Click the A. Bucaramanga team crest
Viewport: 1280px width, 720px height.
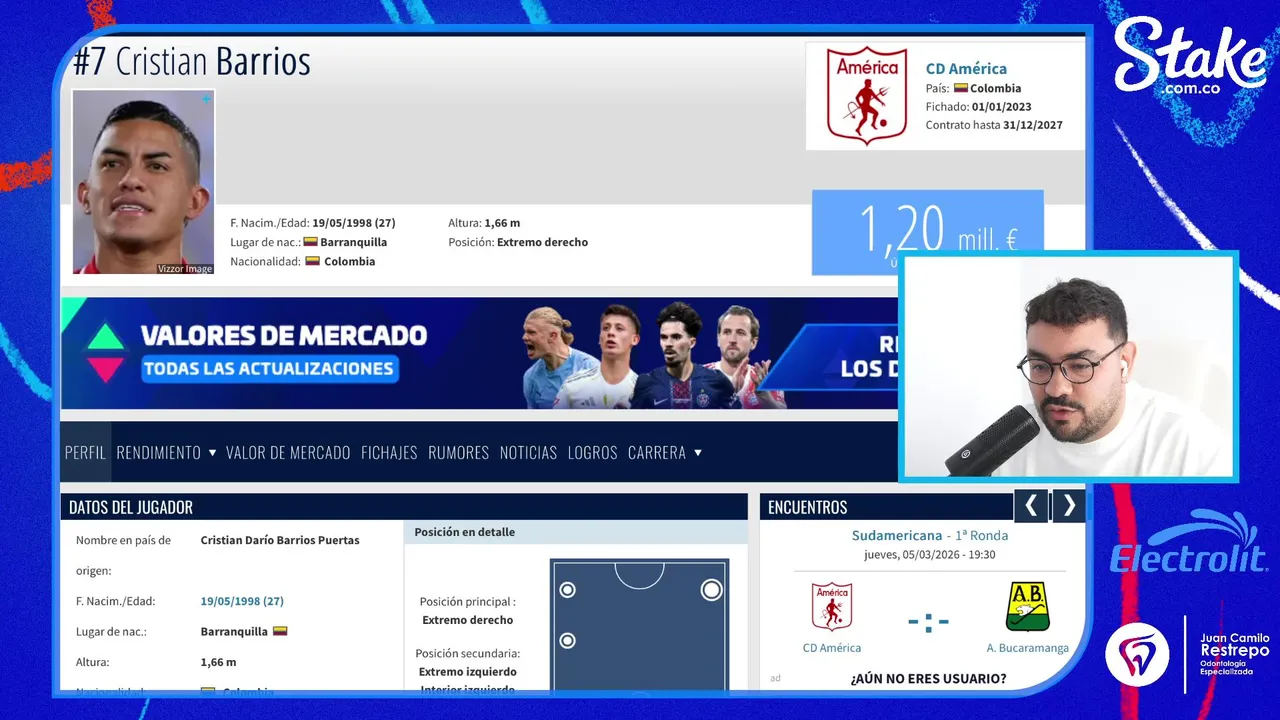click(1027, 606)
